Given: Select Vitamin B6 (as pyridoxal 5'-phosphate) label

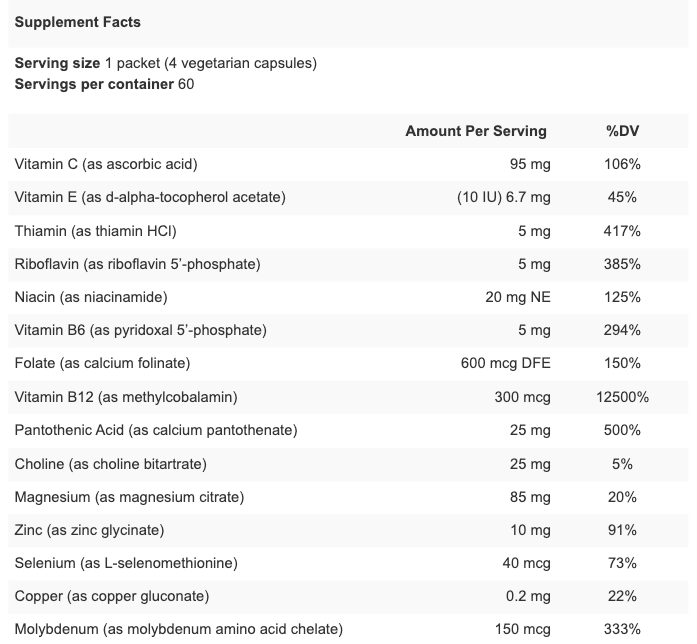Looking at the screenshot, I should click(x=140, y=330).
